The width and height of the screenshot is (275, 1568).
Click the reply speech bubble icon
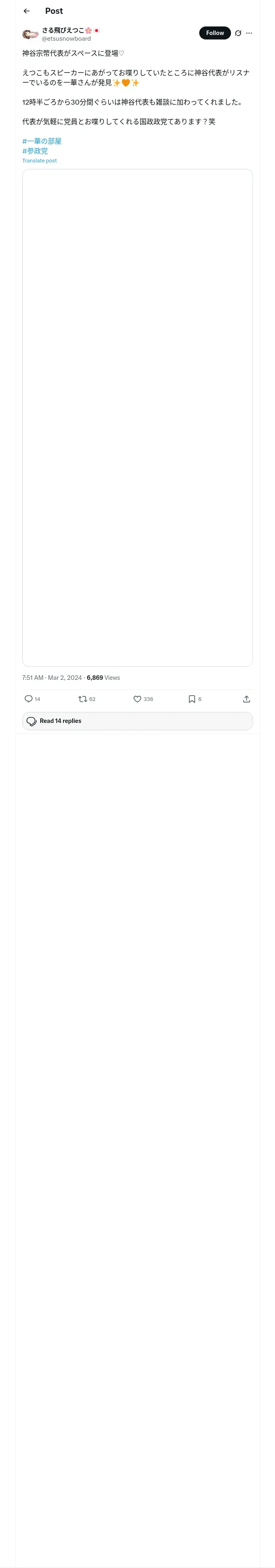(29, 699)
